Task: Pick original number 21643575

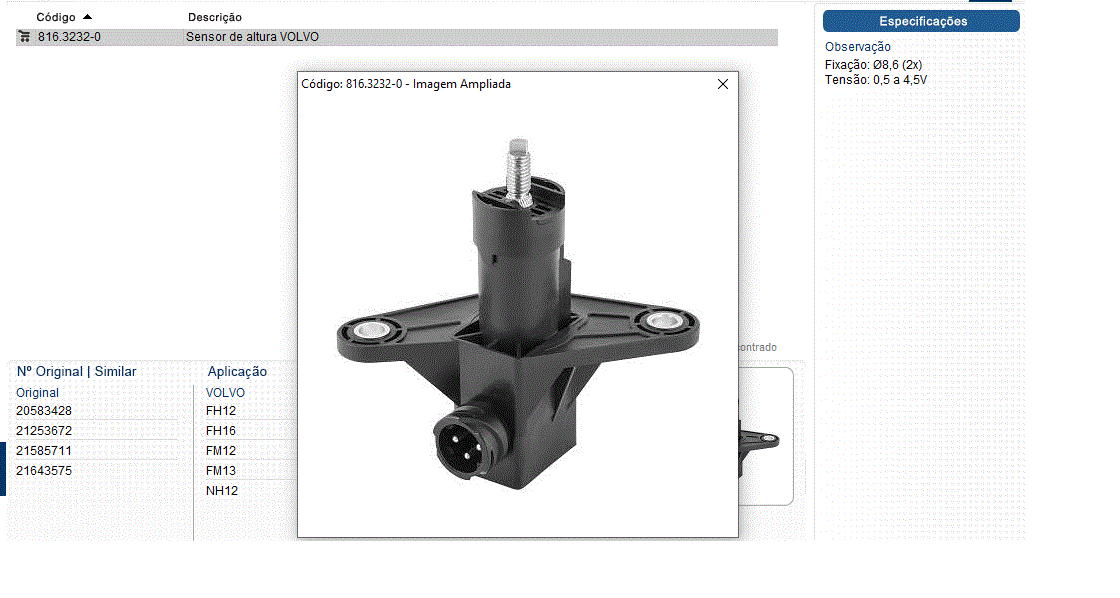Action: pyautogui.click(x=44, y=471)
